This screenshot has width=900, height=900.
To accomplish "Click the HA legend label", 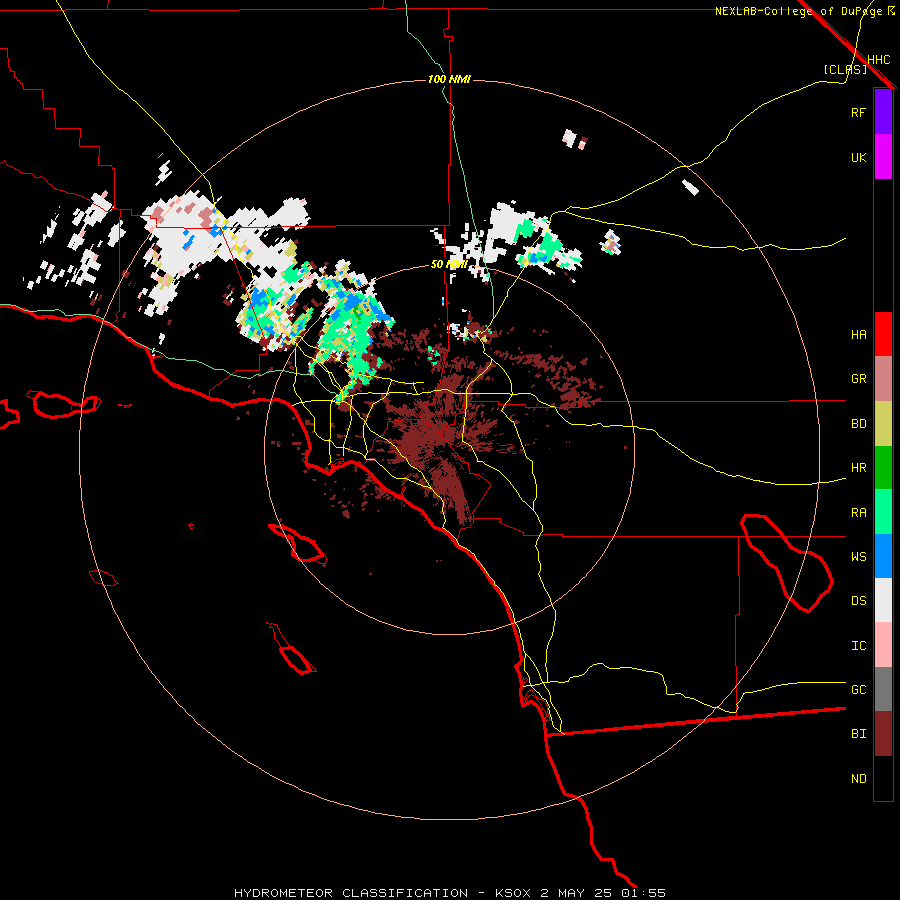I will pyautogui.click(x=858, y=335).
